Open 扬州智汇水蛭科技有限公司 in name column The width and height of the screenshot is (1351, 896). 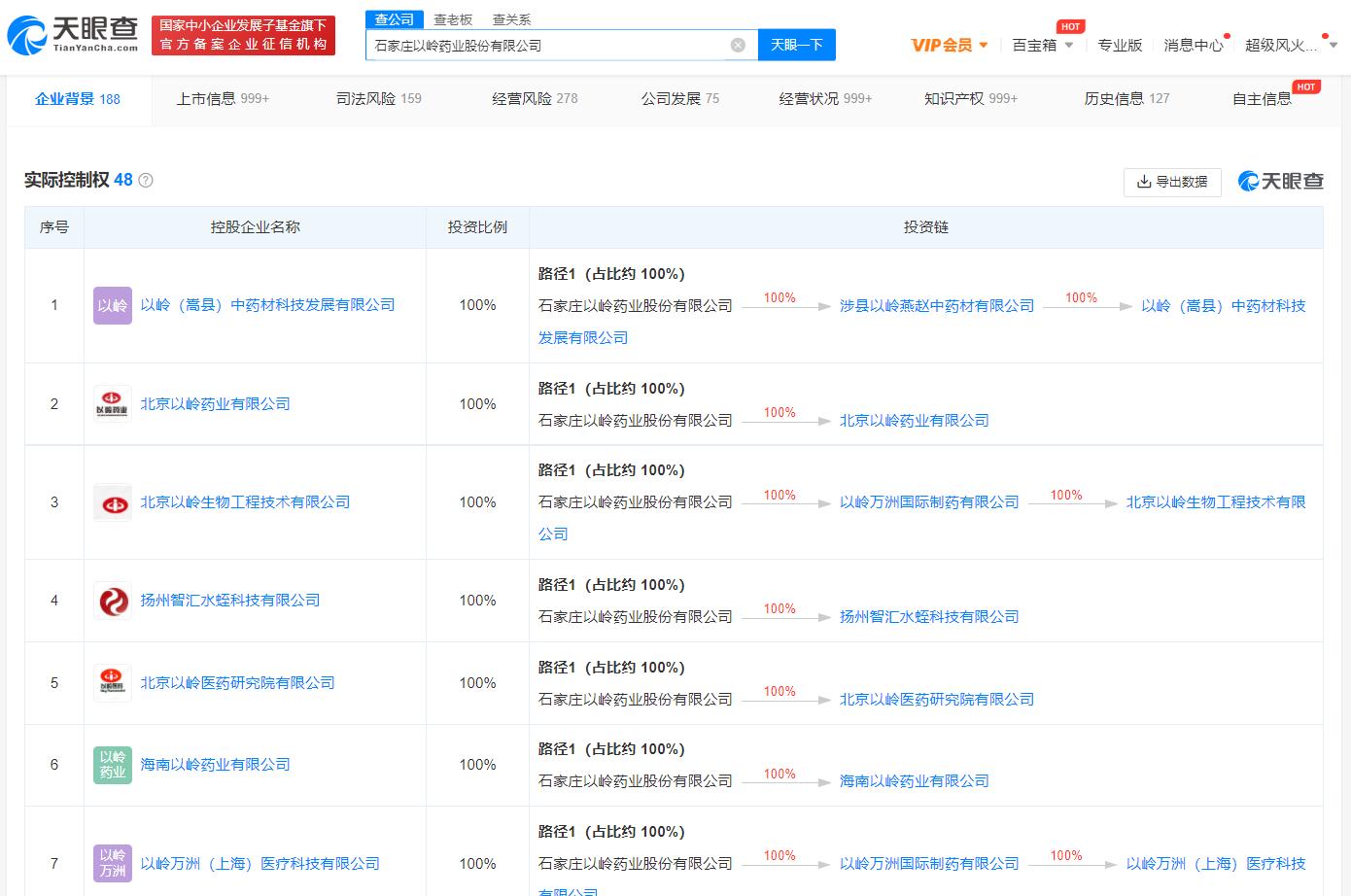[230, 601]
